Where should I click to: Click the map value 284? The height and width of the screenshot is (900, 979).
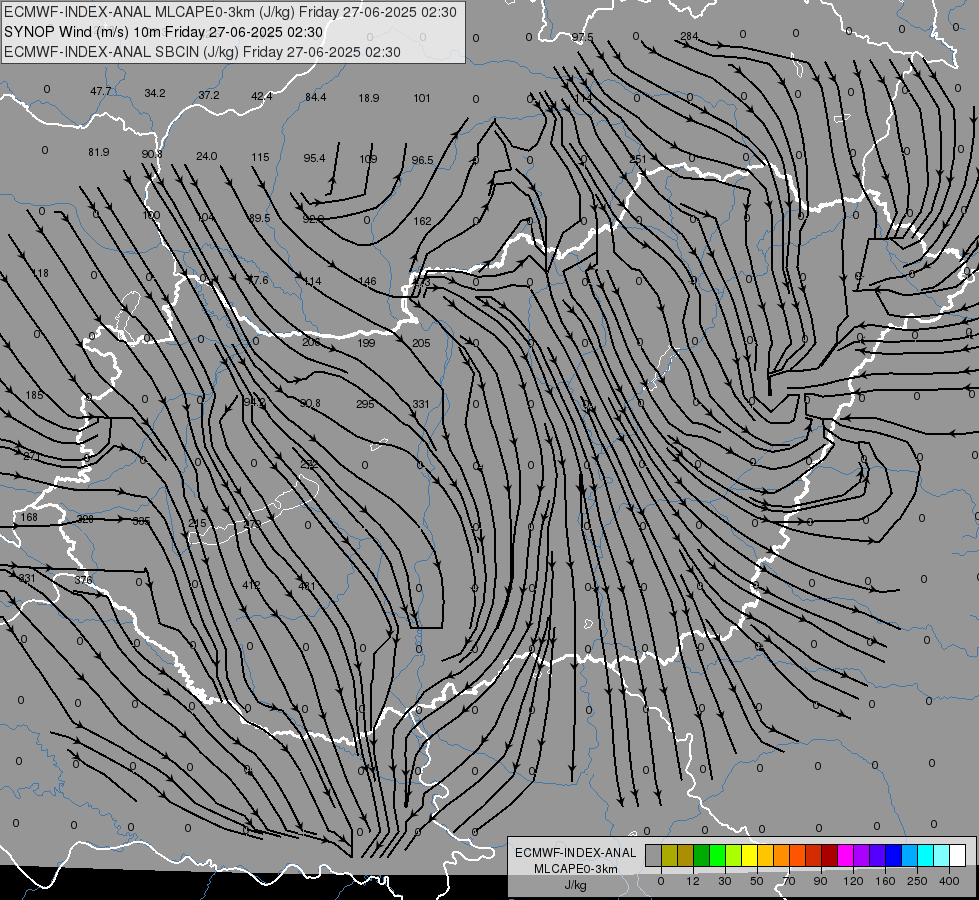(689, 36)
